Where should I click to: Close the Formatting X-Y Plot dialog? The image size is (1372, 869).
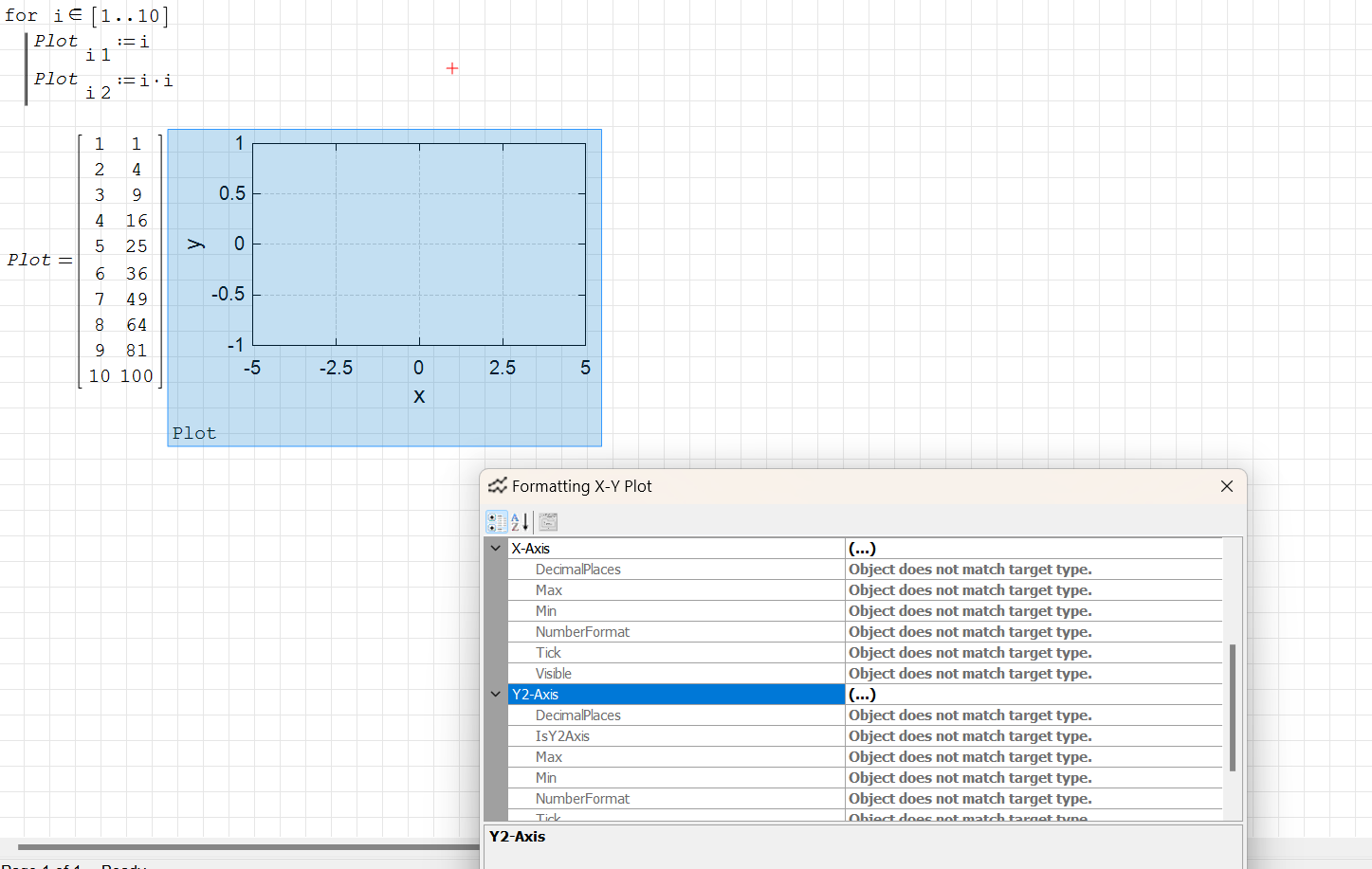click(x=1226, y=485)
